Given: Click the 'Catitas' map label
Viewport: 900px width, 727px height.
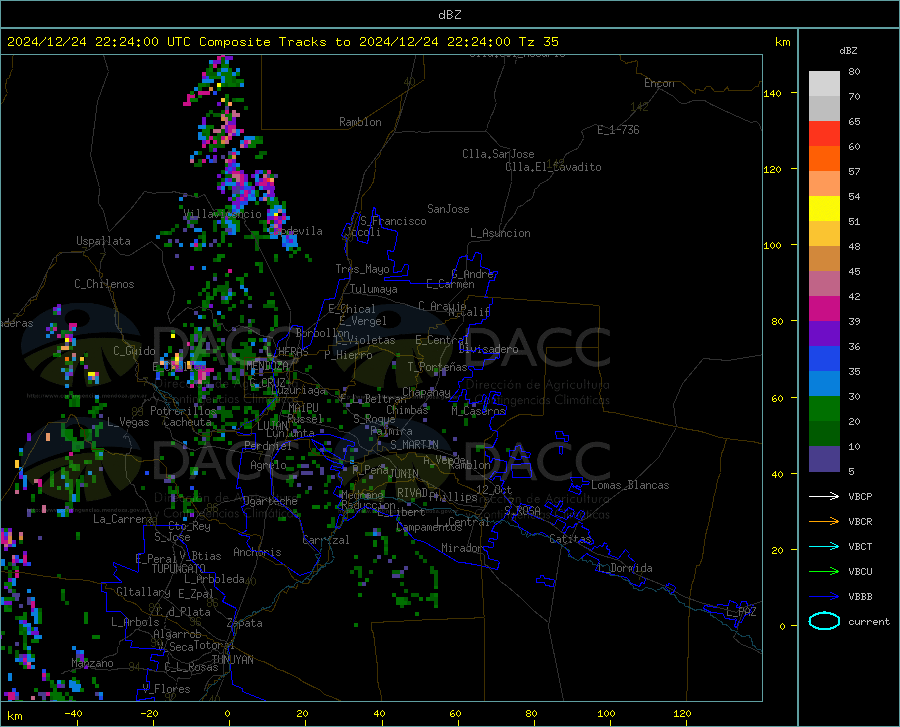Looking at the screenshot, I should tap(570, 539).
